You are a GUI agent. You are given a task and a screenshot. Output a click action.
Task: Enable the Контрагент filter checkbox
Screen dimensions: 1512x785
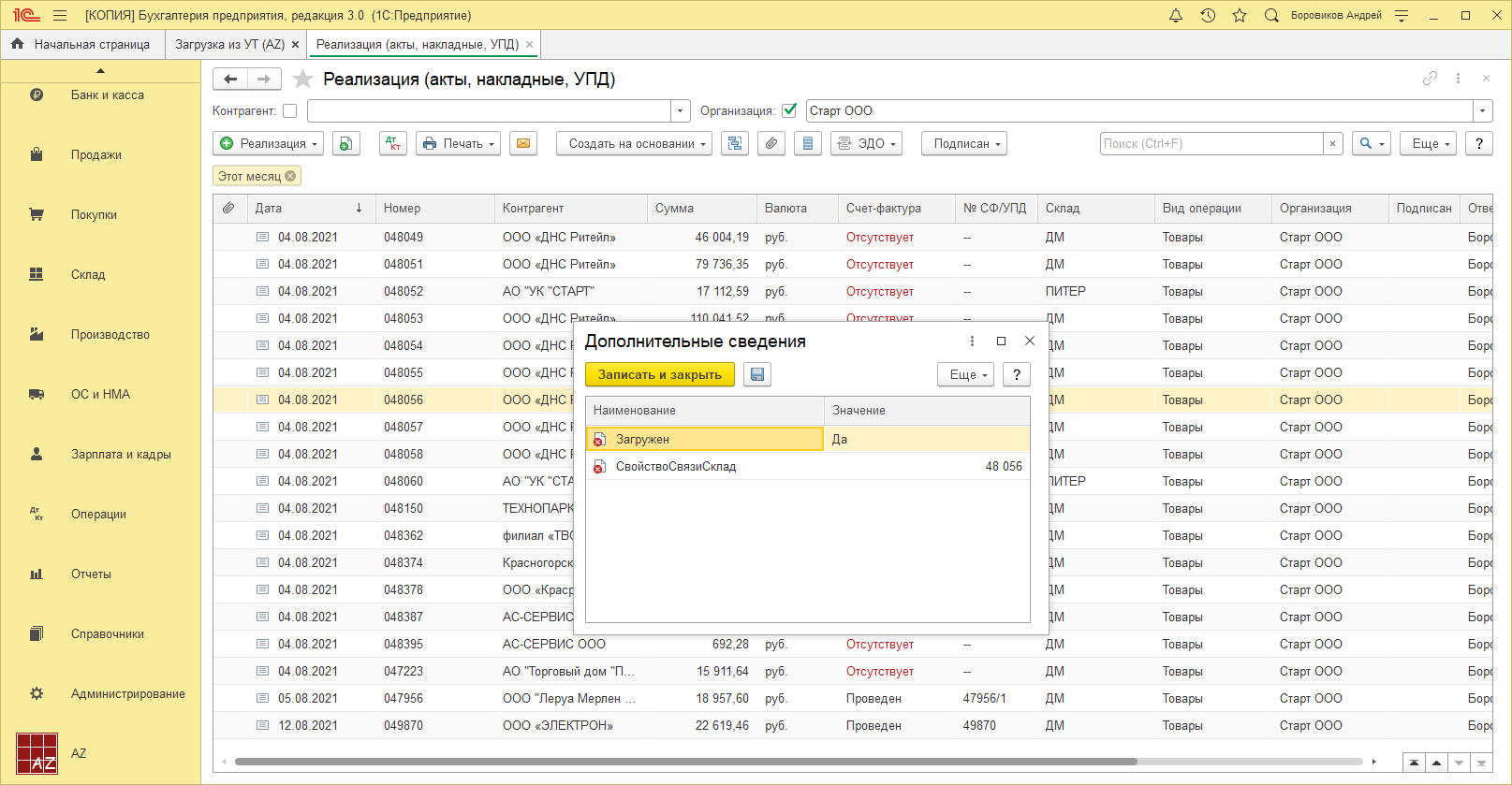point(290,110)
